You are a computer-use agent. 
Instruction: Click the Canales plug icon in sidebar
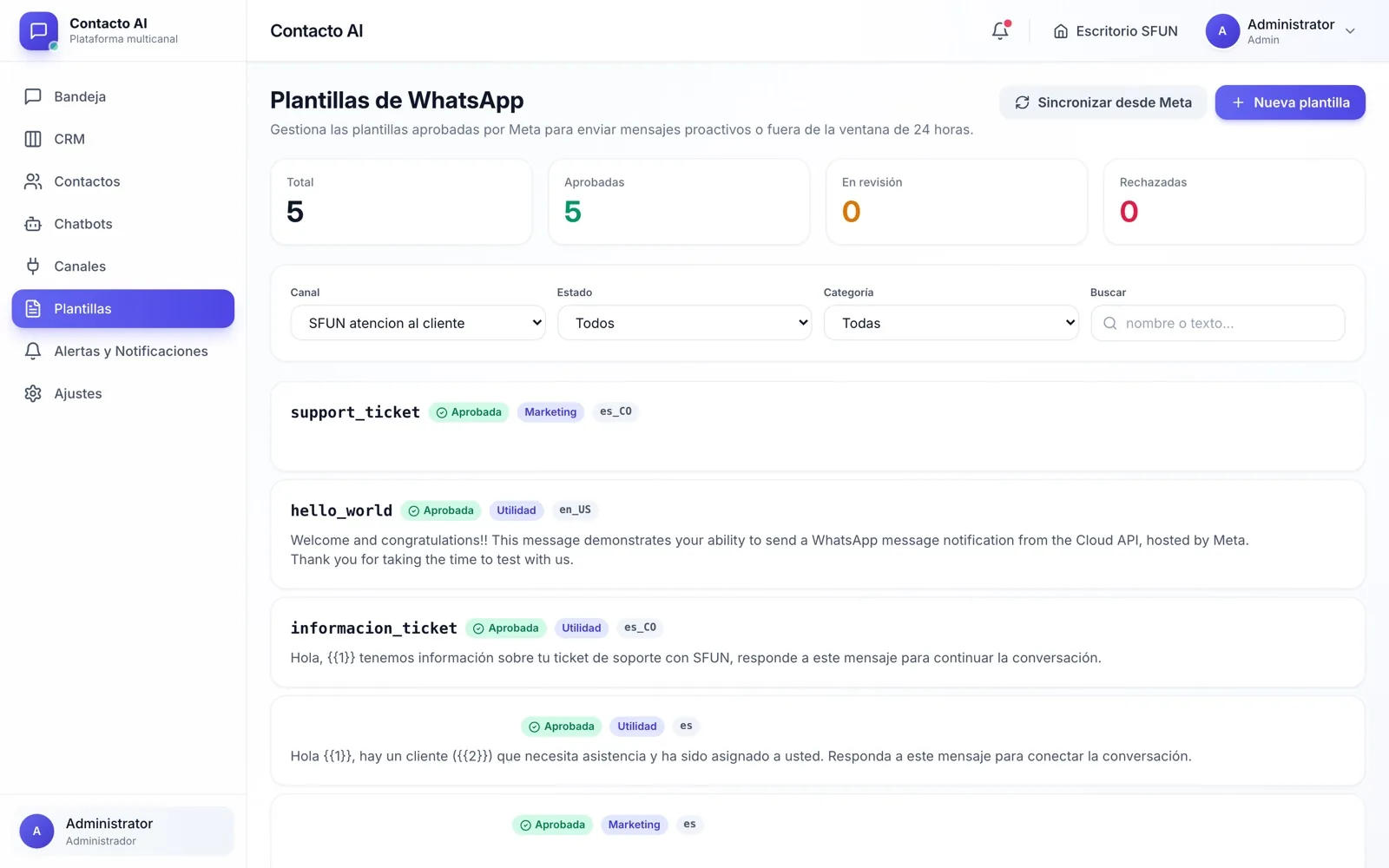[33, 266]
